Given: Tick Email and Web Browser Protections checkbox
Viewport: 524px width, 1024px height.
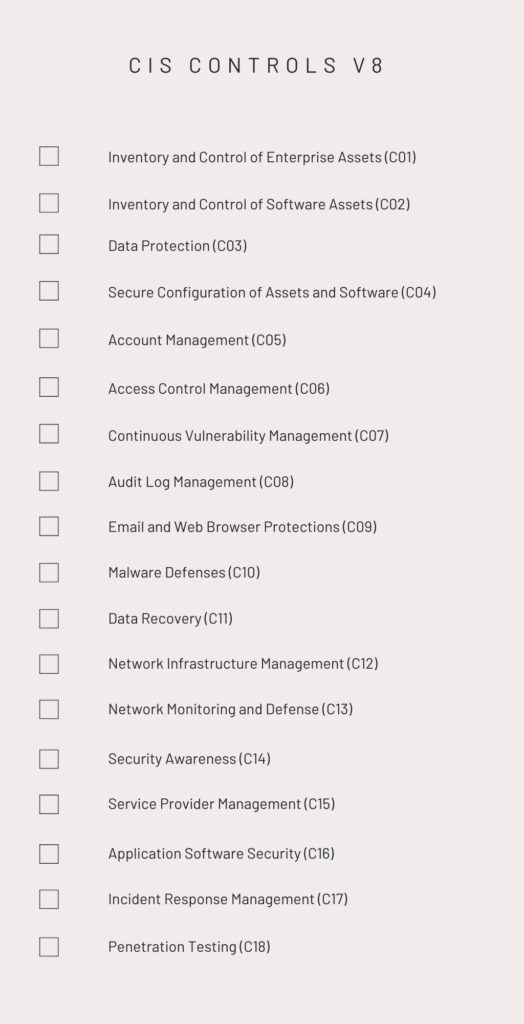Looking at the screenshot, I should (49, 526).
